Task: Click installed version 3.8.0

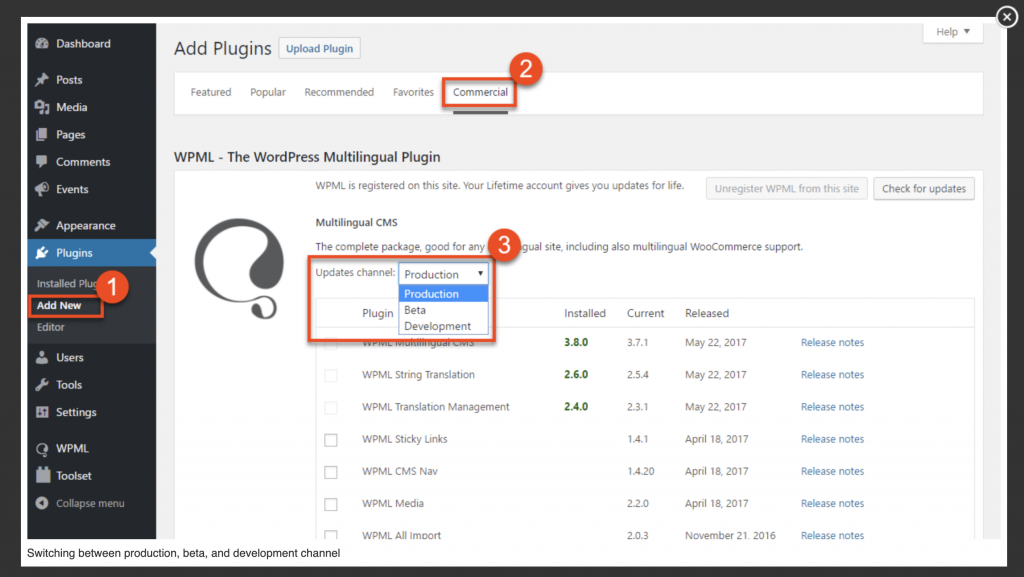Action: (576, 343)
